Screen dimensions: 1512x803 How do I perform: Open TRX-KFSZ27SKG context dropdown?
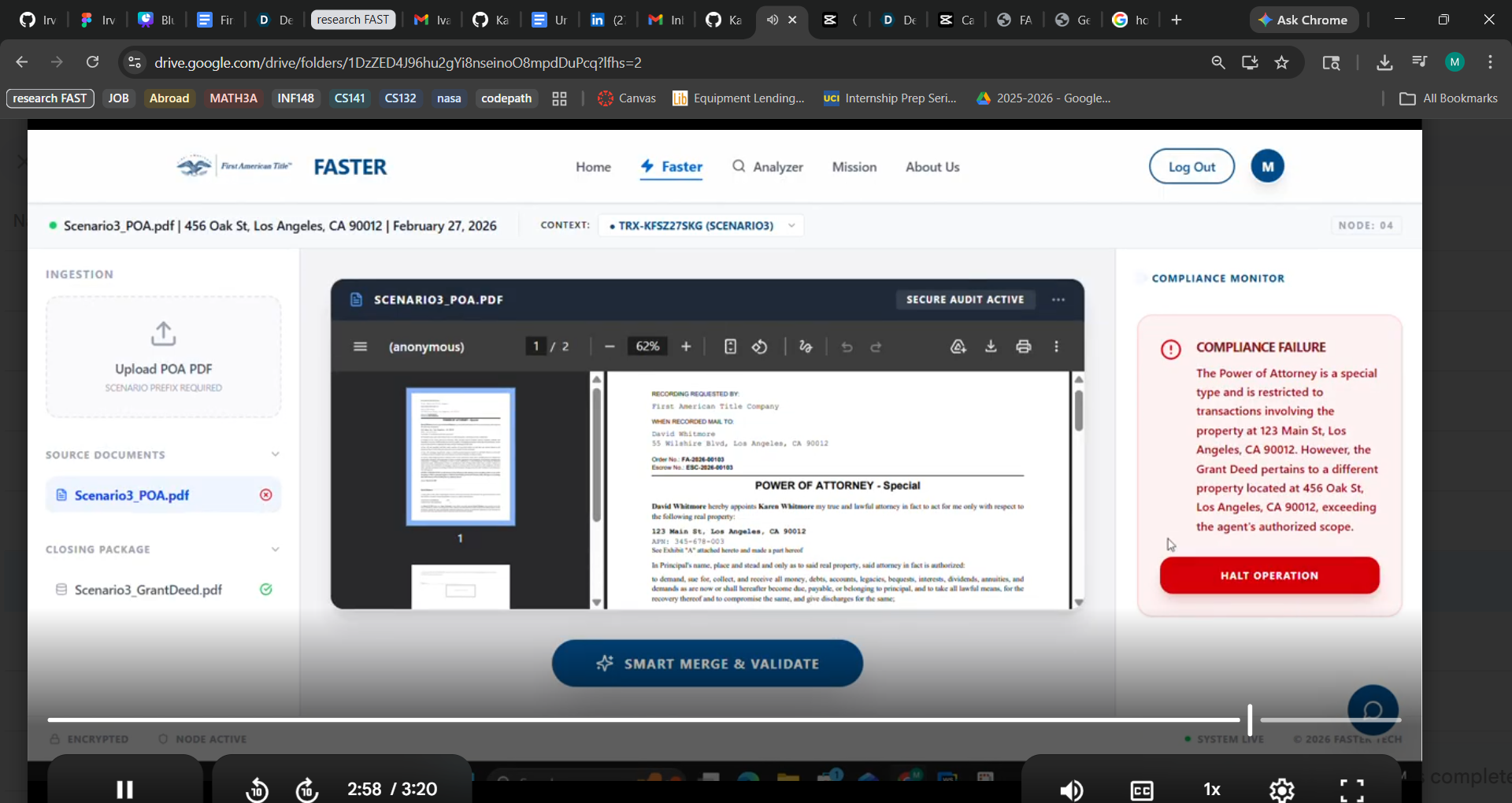[701, 226]
